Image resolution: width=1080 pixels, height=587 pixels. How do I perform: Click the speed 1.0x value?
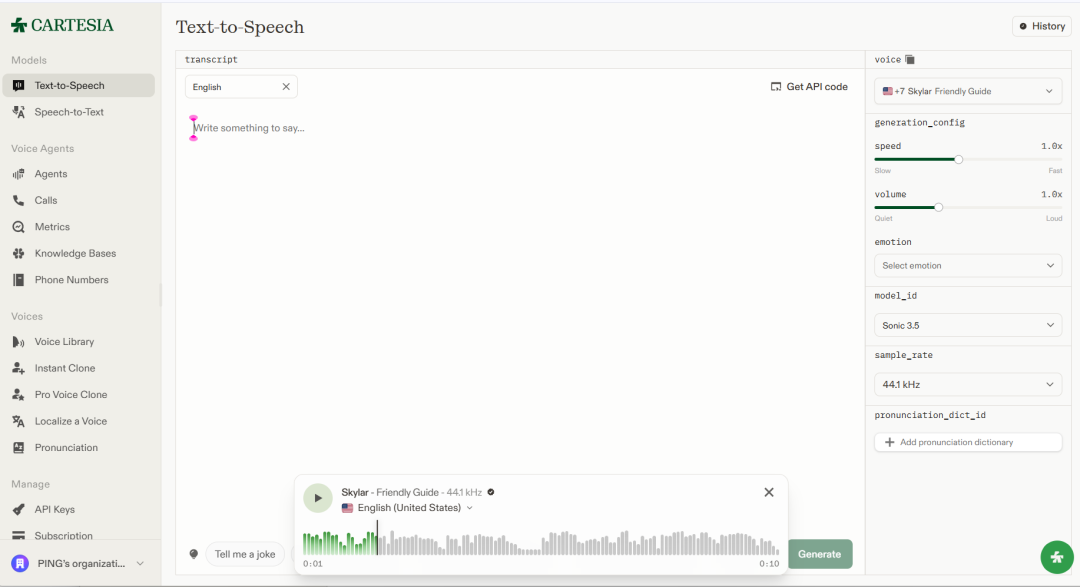[1051, 146]
